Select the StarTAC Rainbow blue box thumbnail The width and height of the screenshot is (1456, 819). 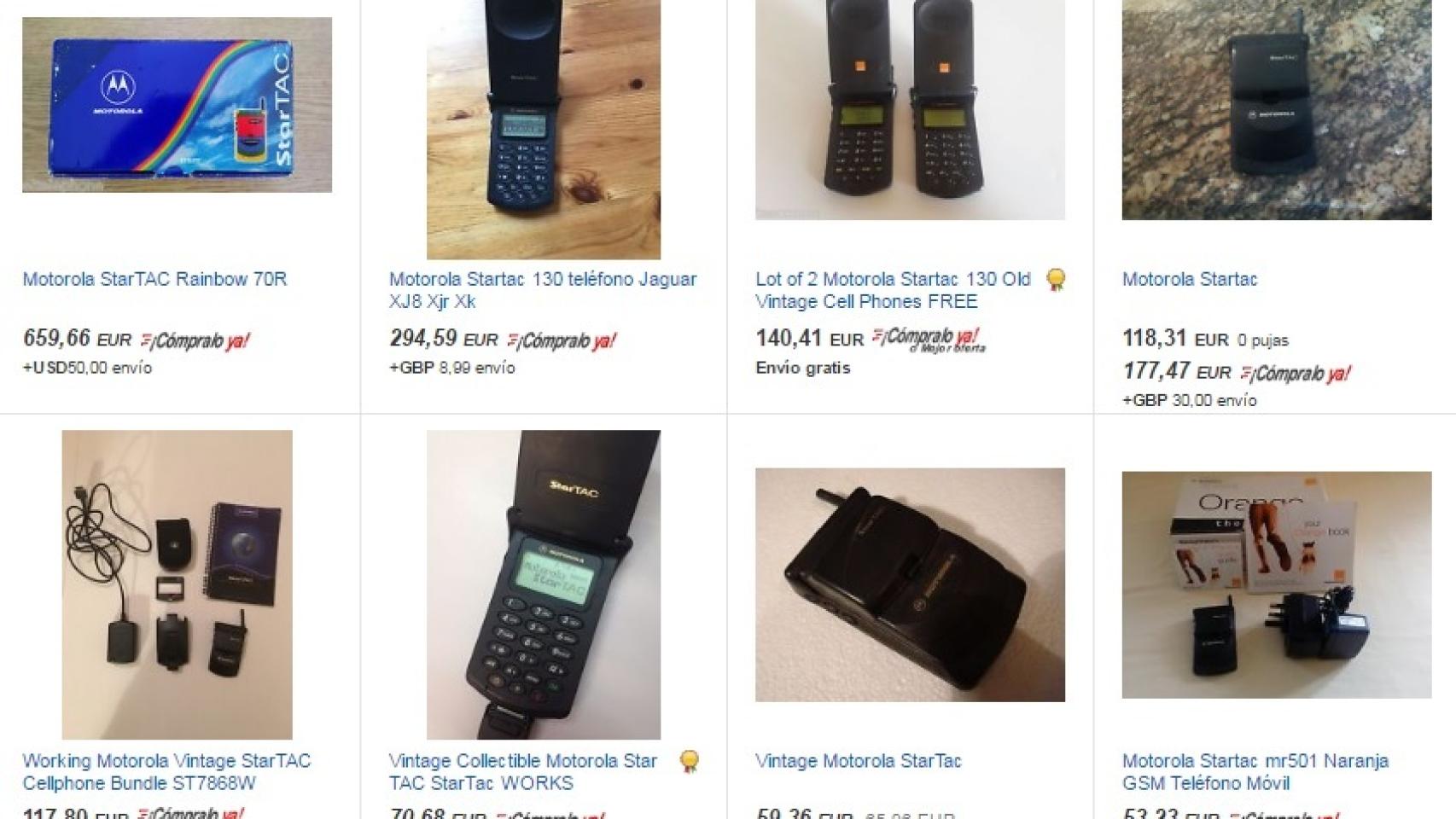click(177, 105)
